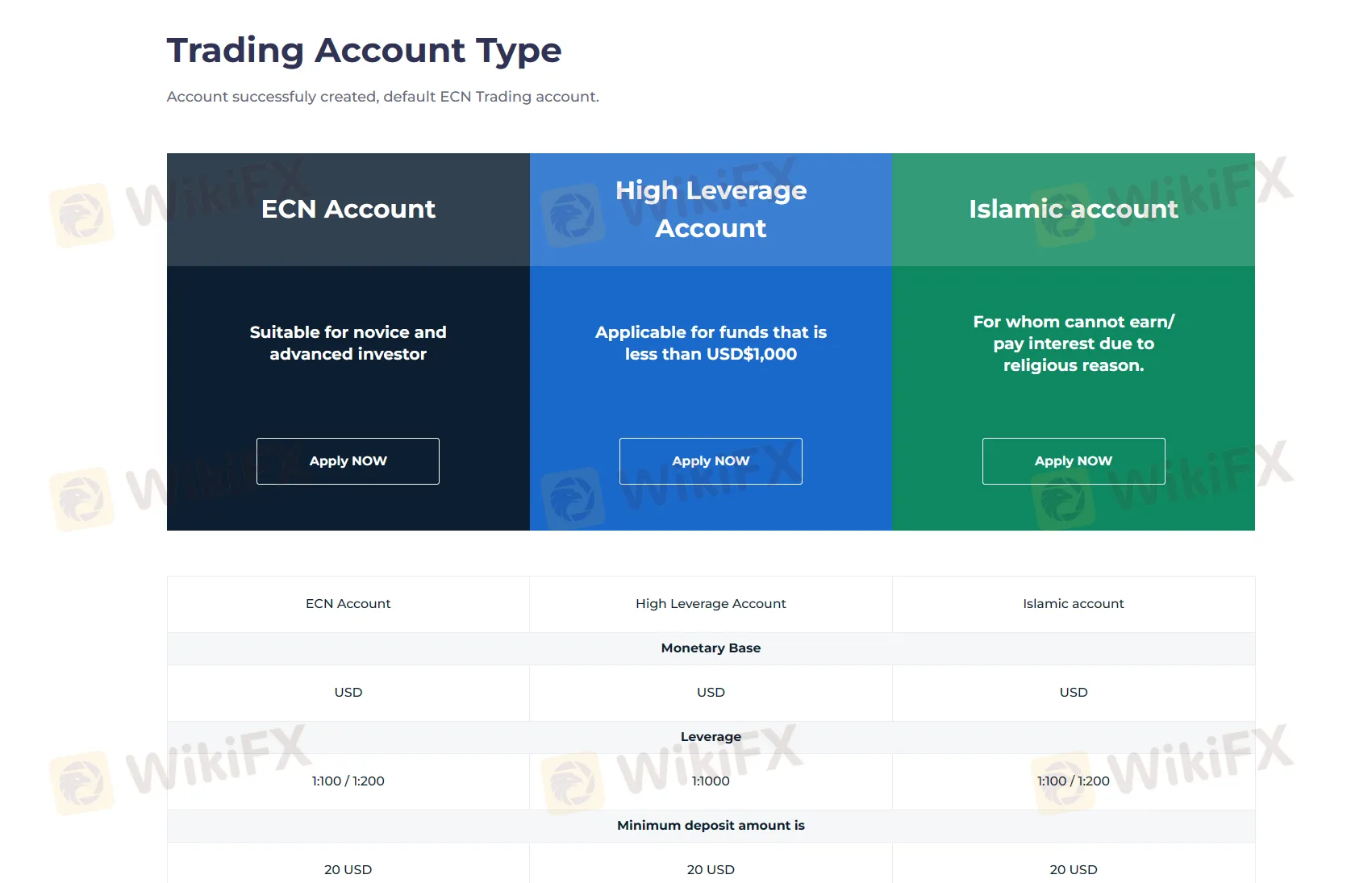Click 'Suitable for novice and advanced investor' text
Screen dimensions: 1372x883
(x=348, y=344)
